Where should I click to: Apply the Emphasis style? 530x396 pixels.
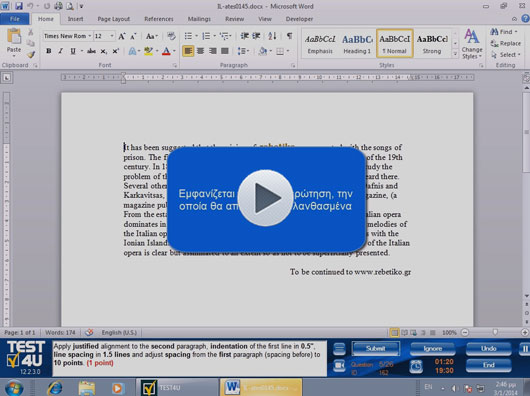pyautogui.click(x=320, y=44)
